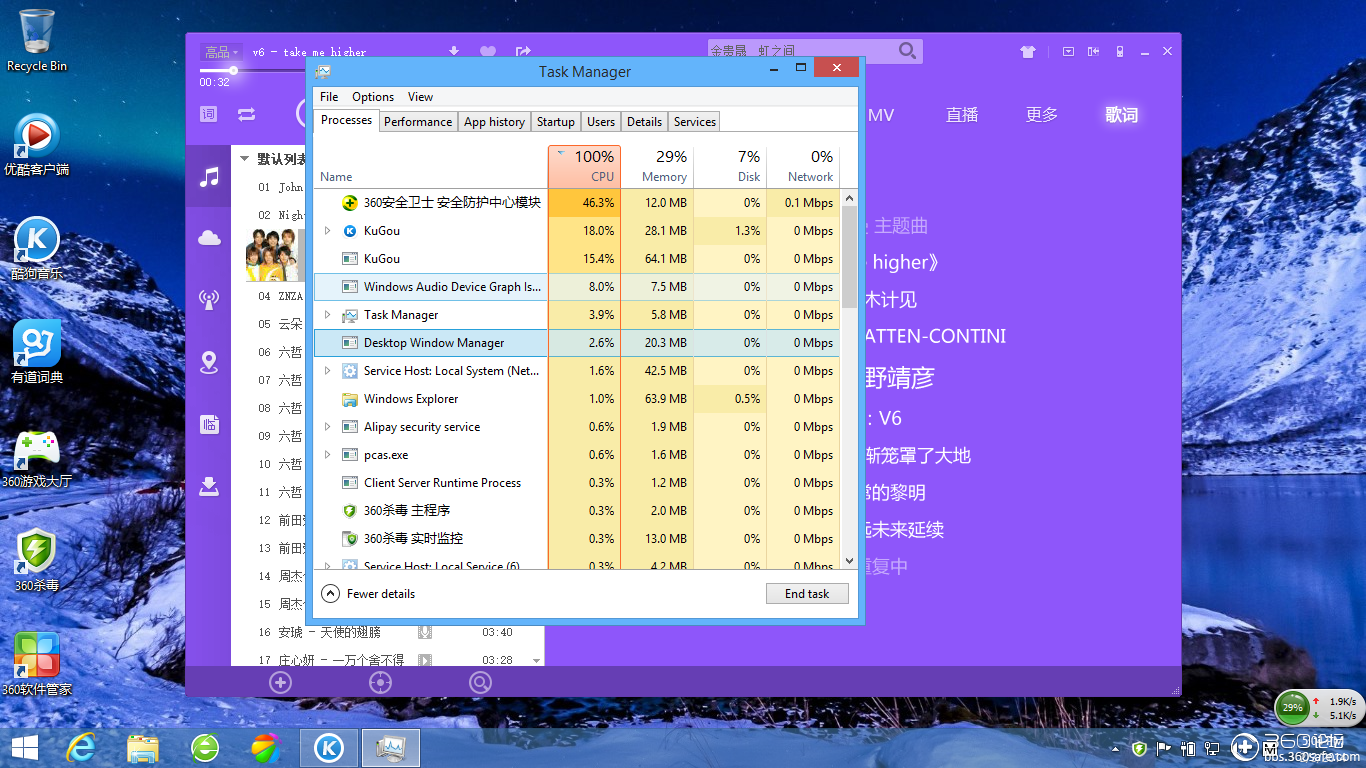Click the 360 speed floating widget showing 29%
1366x768 pixels.
1318,708
